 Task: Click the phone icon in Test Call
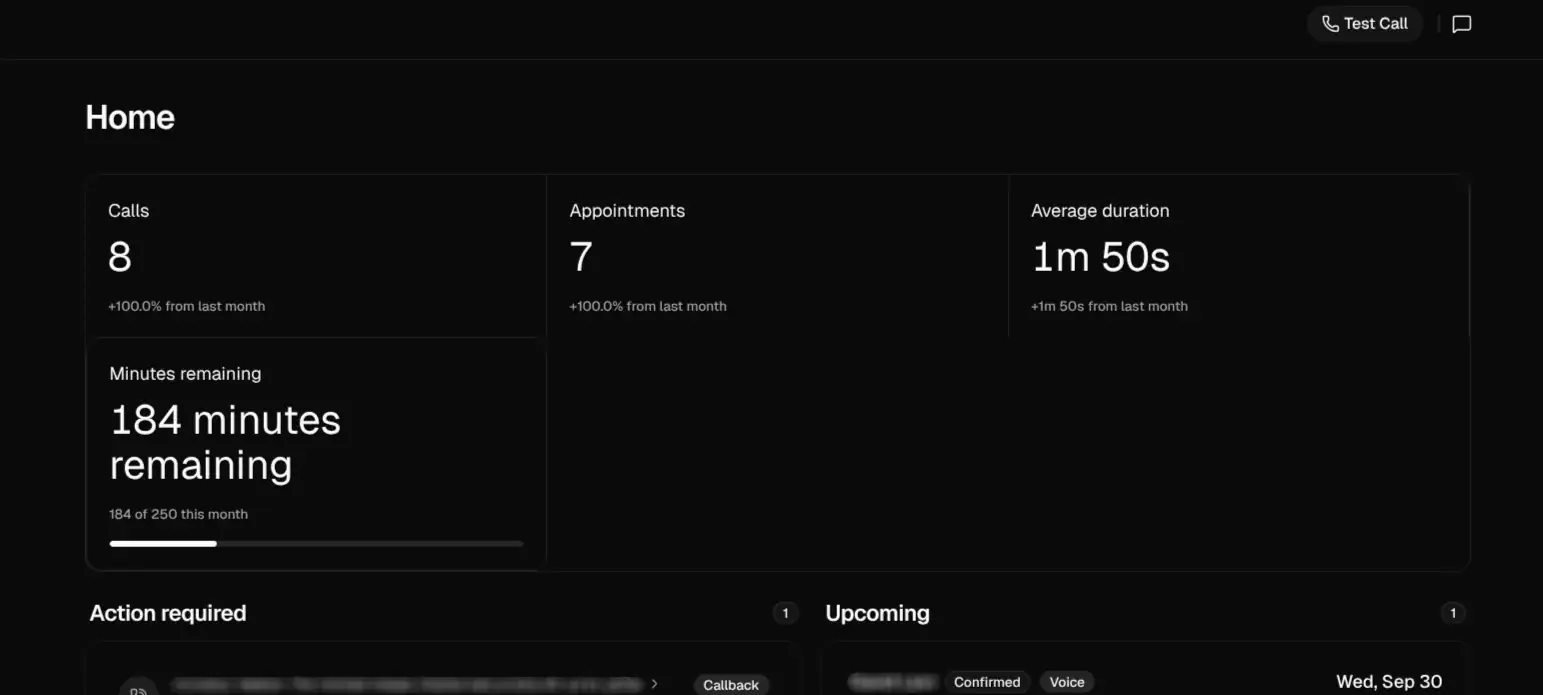[x=1330, y=24]
